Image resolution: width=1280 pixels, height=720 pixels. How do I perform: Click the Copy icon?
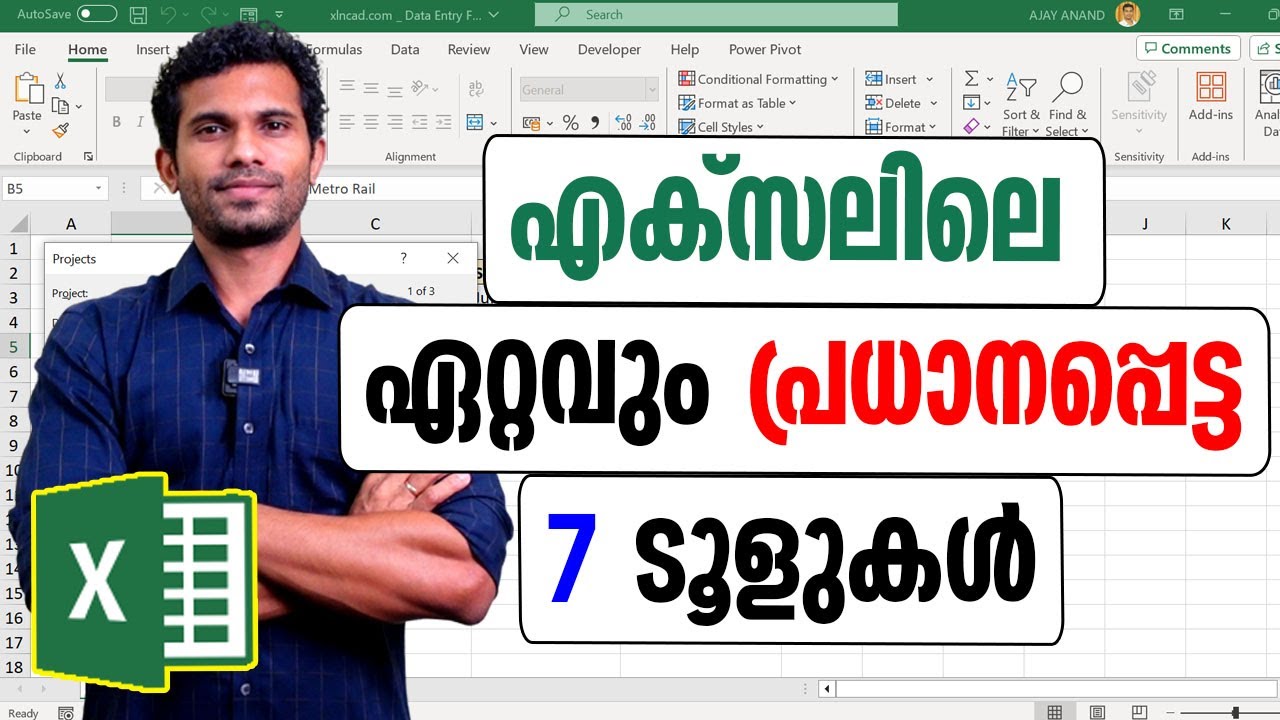60,105
